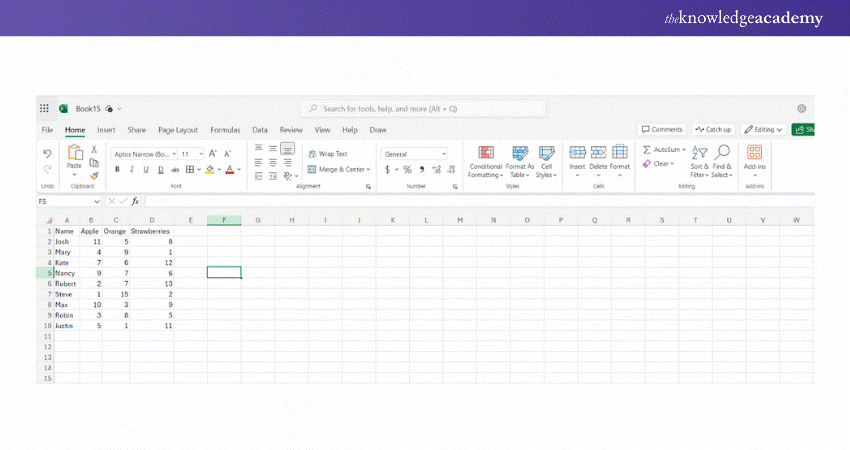Viewport: 850px width, 450px height.
Task: Toggle Italic formatting
Action: (131, 170)
